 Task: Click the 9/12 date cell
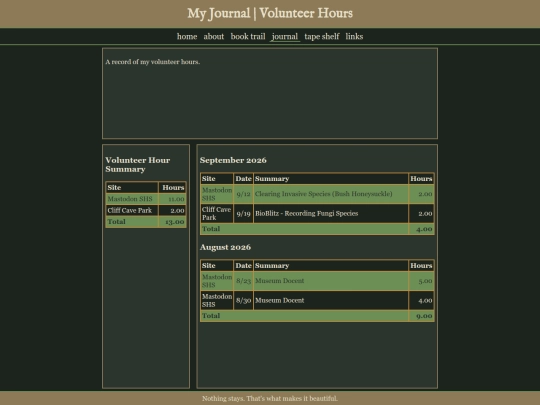243,194
